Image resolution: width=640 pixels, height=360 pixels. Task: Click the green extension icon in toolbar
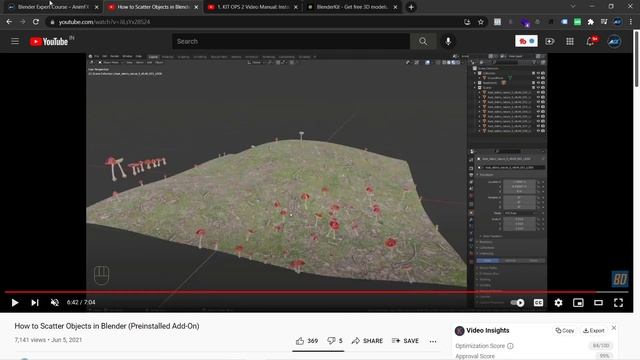point(577,22)
